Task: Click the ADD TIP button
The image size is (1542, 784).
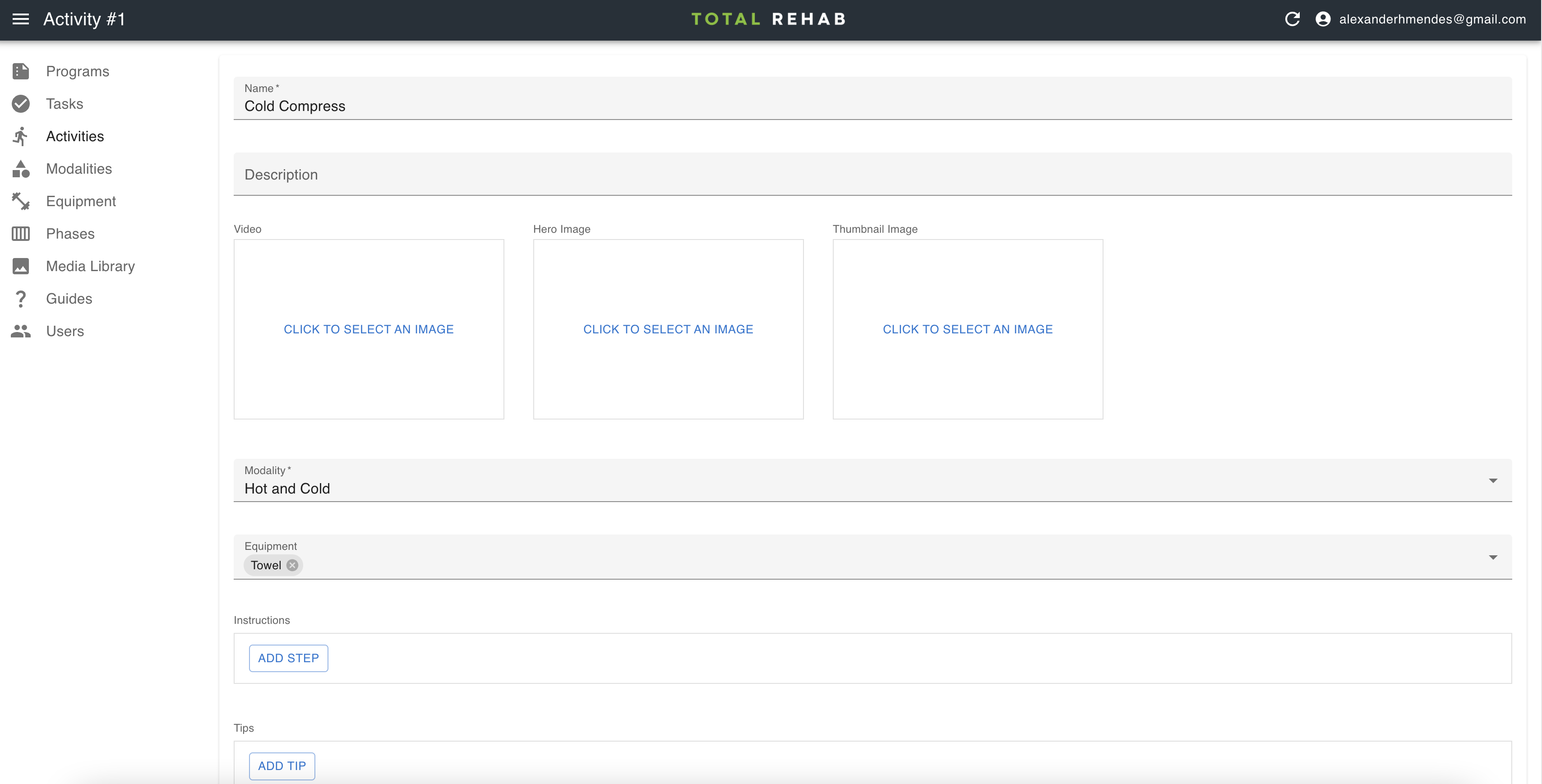Action: [x=282, y=766]
